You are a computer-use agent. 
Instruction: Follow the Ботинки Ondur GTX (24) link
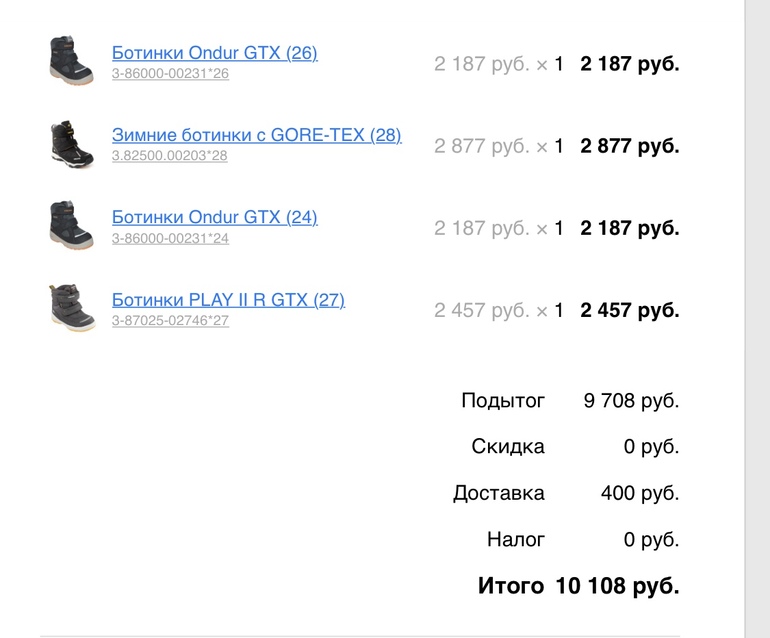[x=214, y=216]
